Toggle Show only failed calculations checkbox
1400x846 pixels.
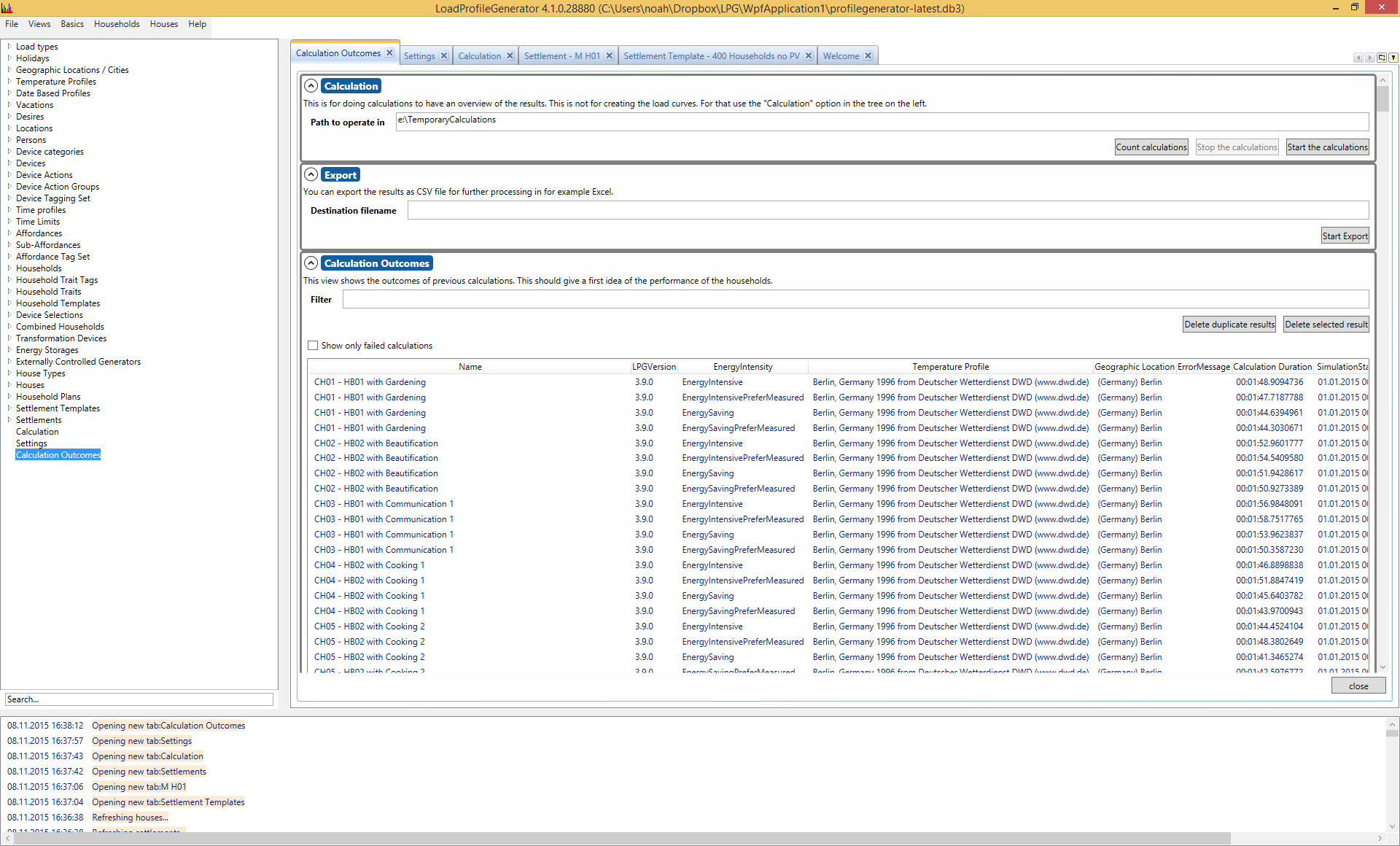click(x=313, y=346)
